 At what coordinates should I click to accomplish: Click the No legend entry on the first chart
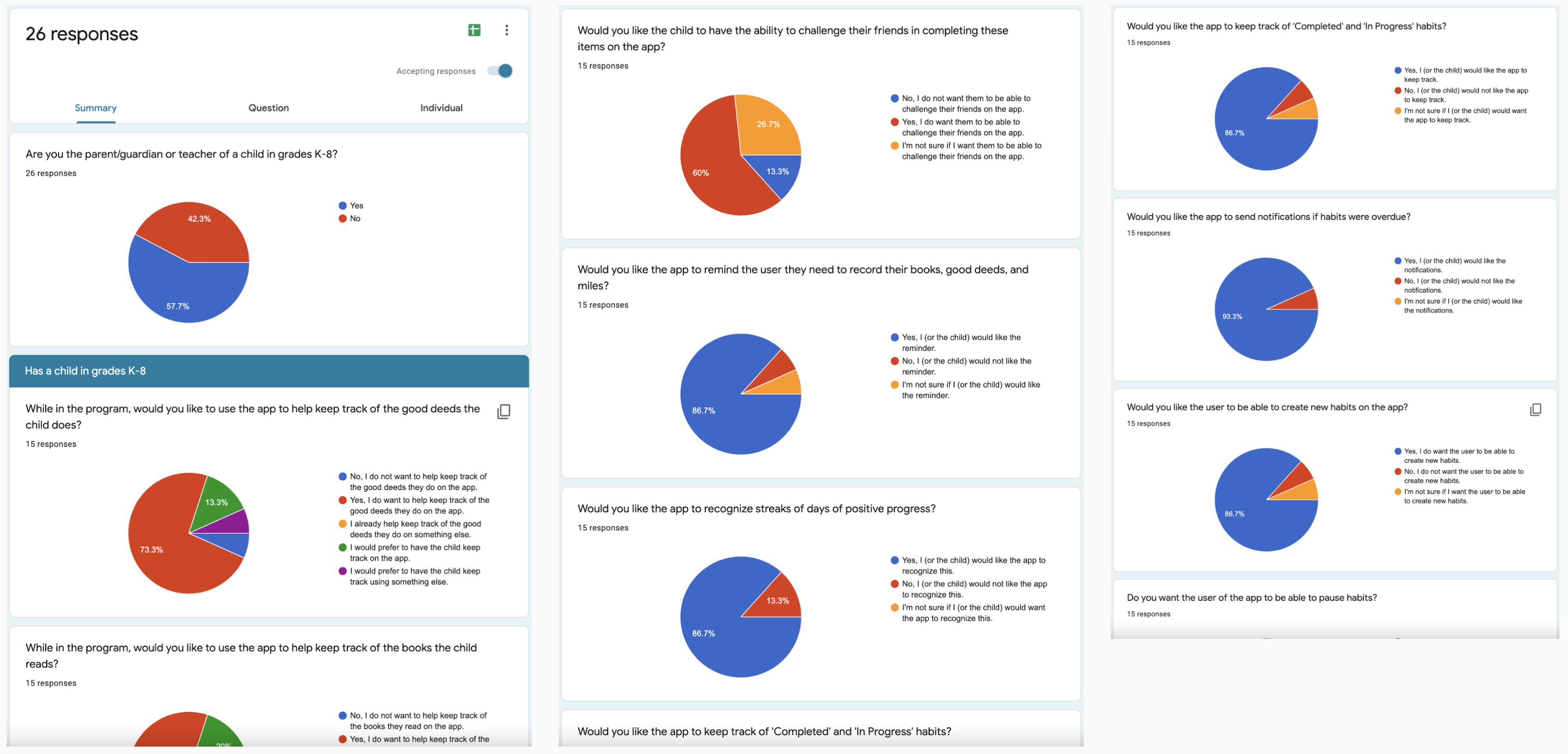(x=355, y=218)
